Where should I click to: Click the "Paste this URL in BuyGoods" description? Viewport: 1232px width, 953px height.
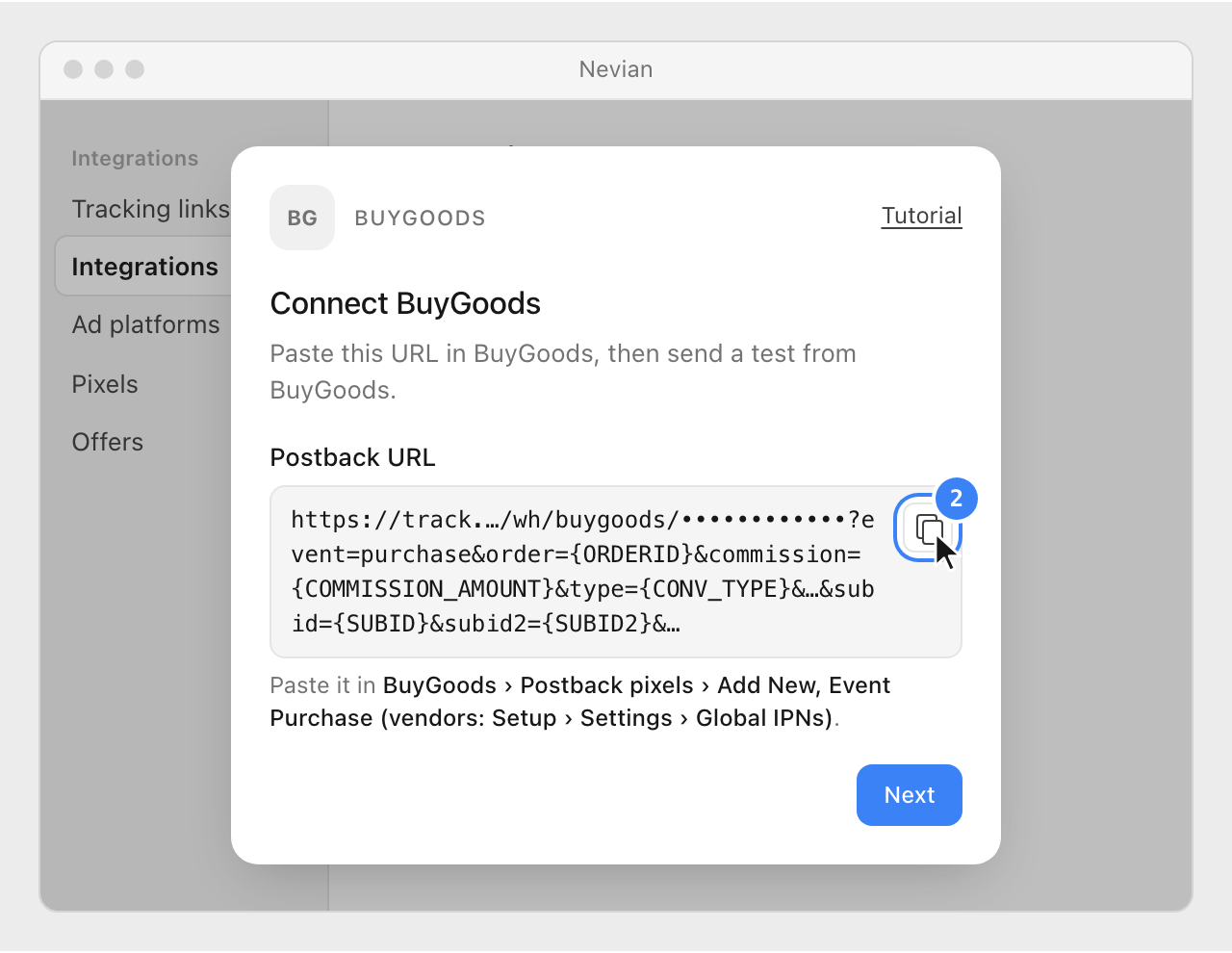point(563,372)
